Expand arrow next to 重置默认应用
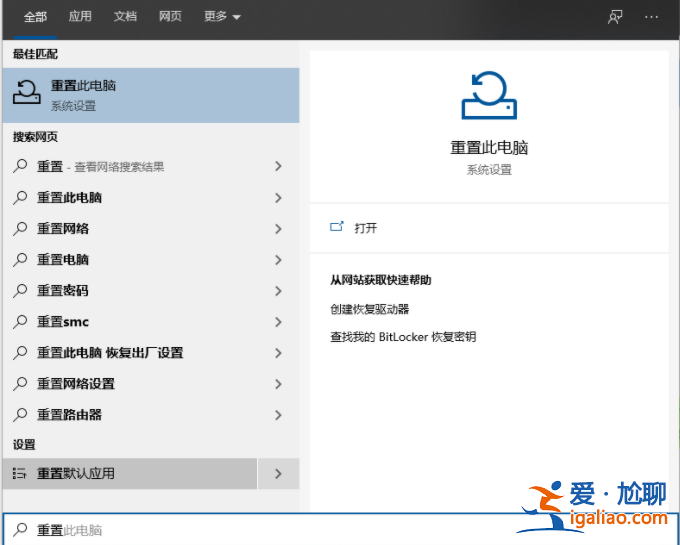Image resolution: width=680 pixels, height=545 pixels. tap(278, 473)
